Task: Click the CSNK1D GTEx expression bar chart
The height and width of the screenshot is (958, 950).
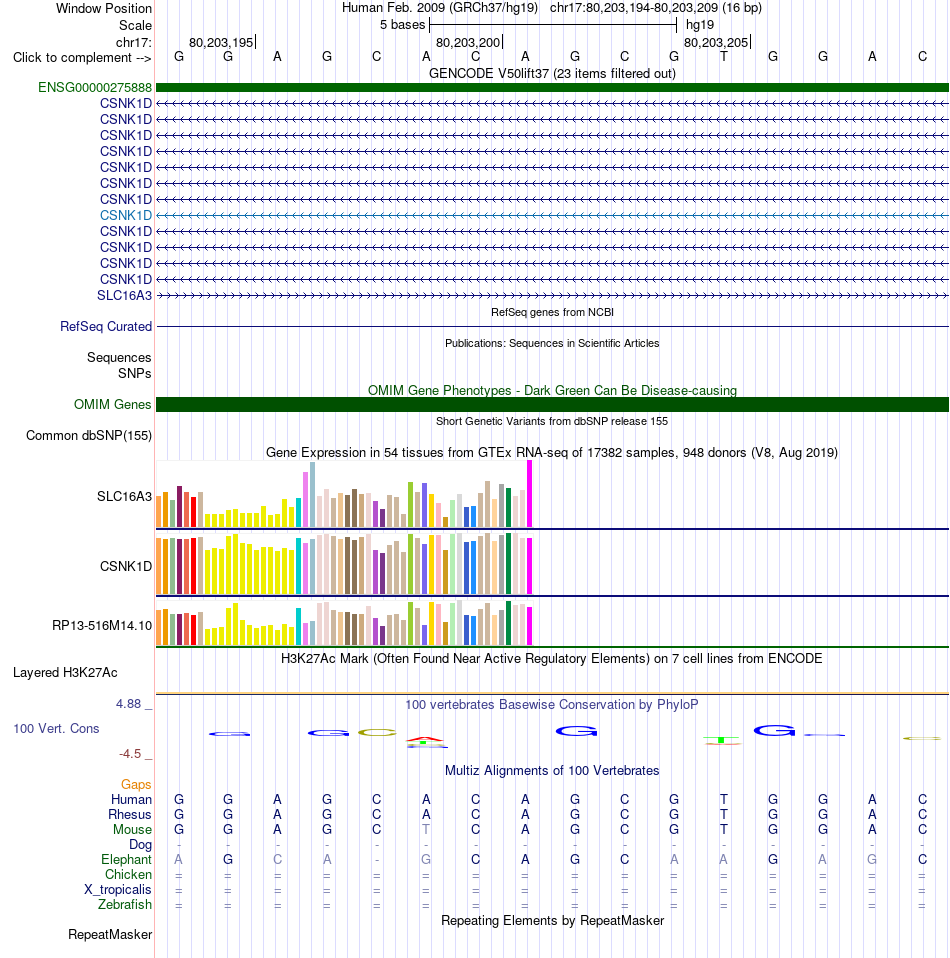Action: coord(345,564)
